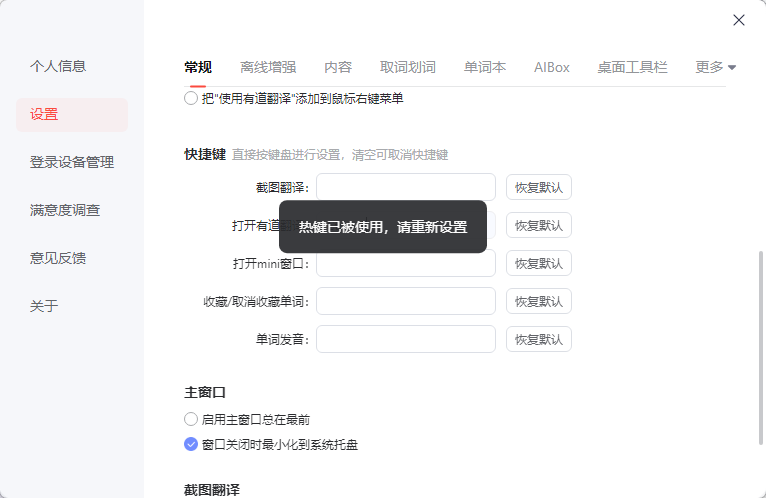
Task: Open 个人信息 in the sidebar
Action: coord(58,66)
